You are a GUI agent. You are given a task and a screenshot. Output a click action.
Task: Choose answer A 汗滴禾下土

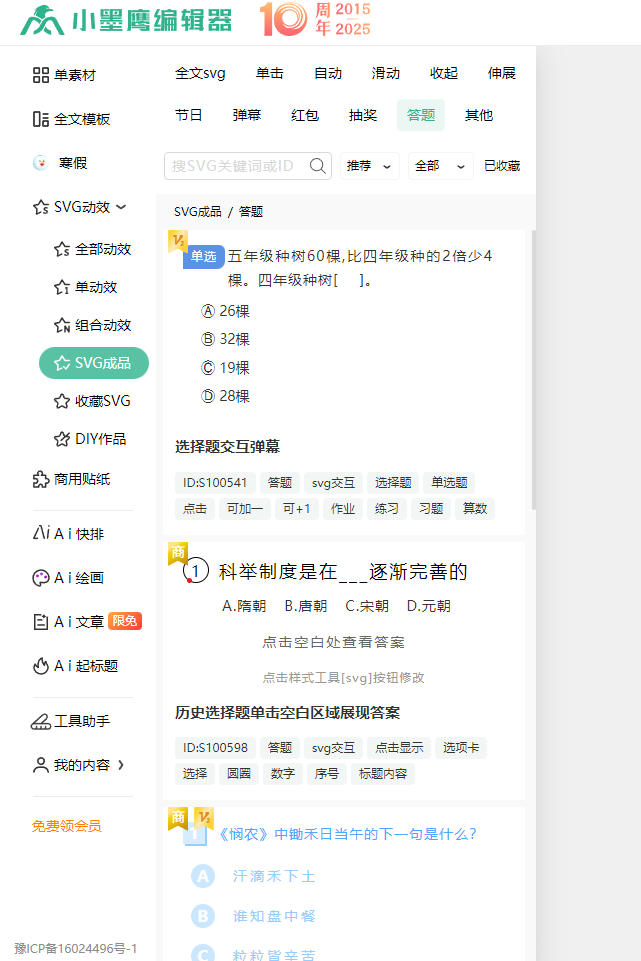[253, 876]
